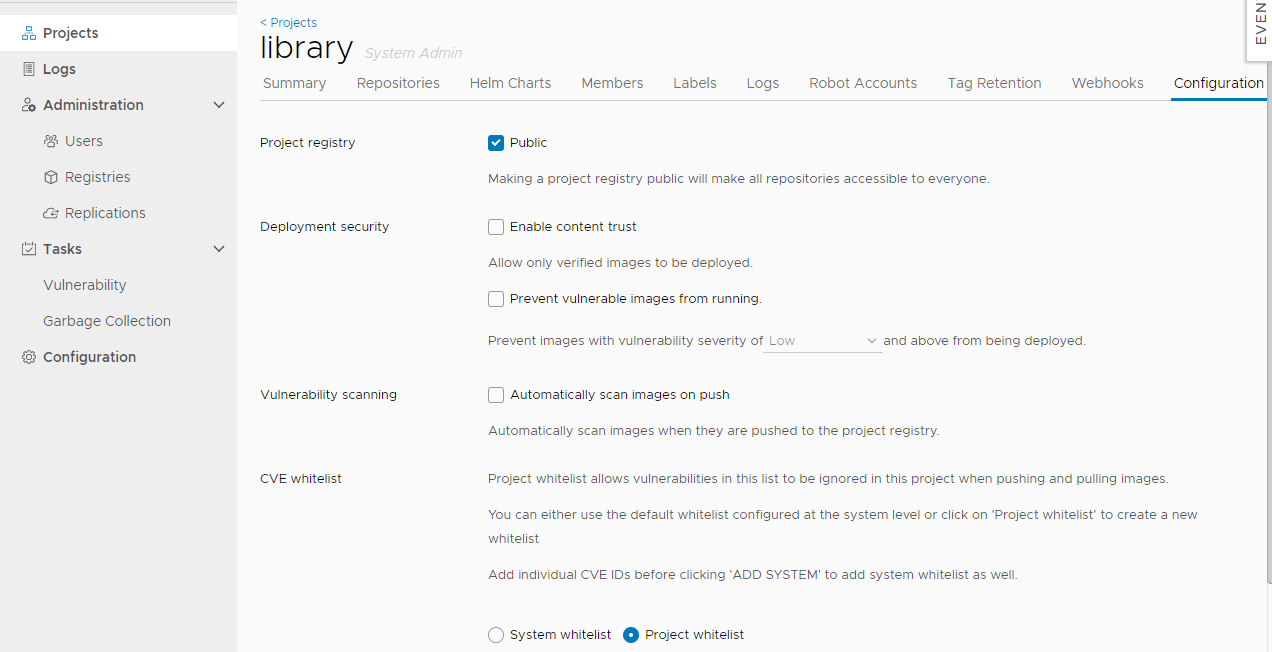Uncheck the Public project registry checkbox
The image size is (1272, 652).
[496, 142]
